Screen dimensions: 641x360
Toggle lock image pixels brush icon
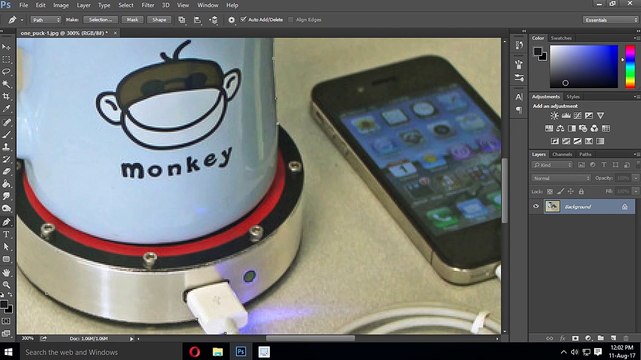point(560,191)
